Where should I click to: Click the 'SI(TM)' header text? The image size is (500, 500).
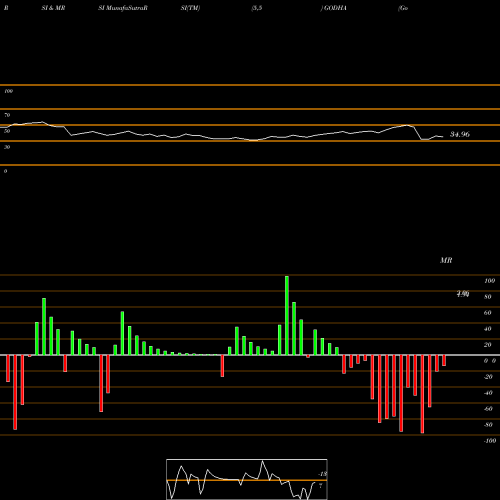tap(190, 8)
